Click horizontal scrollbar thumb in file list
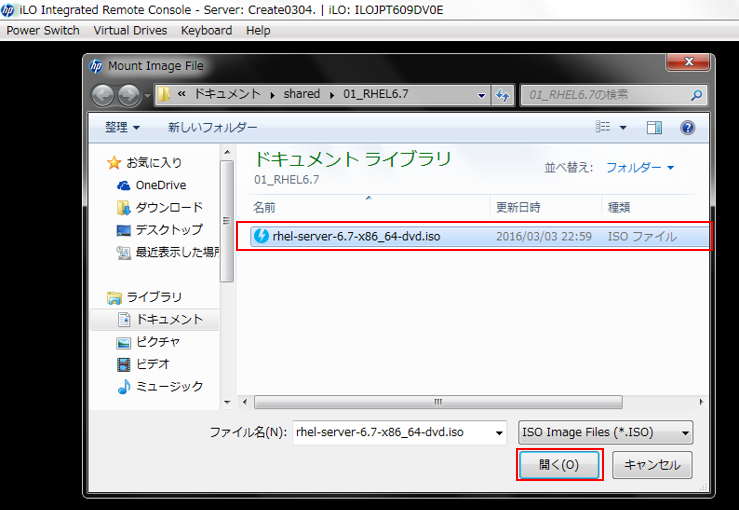Screen dimensions: 739x510 [x=438, y=402]
